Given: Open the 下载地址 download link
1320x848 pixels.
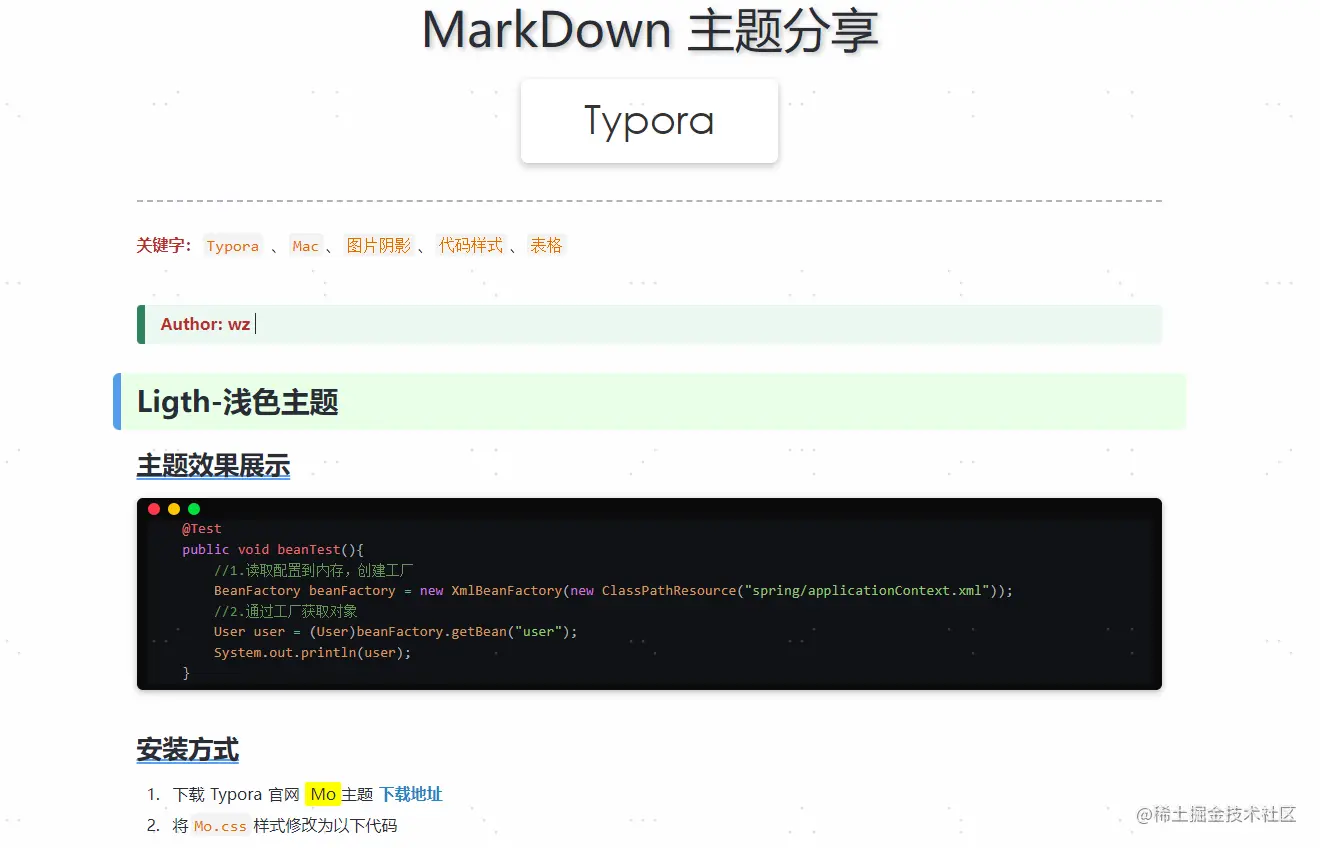Looking at the screenshot, I should (x=411, y=794).
